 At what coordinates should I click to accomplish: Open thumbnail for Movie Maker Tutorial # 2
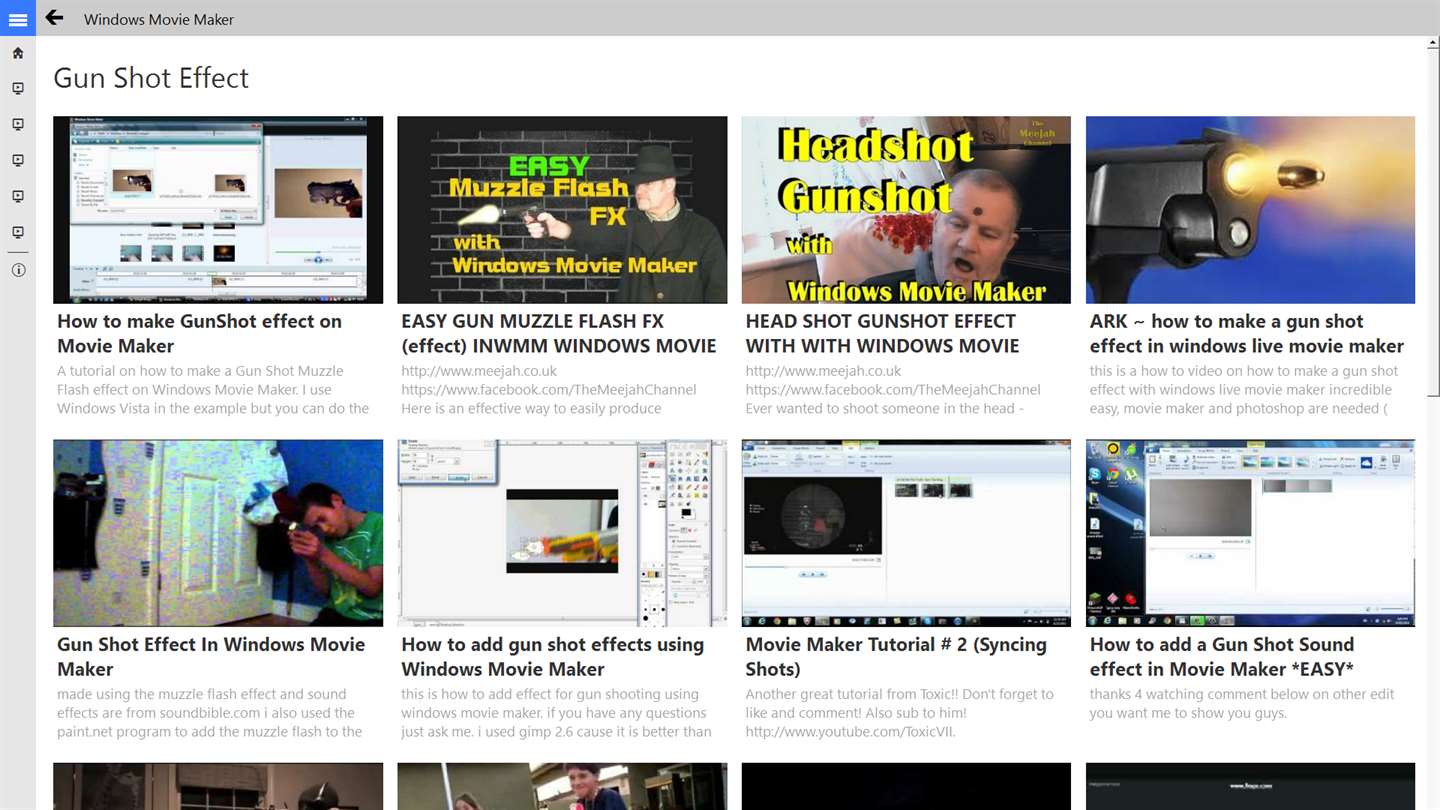click(906, 533)
